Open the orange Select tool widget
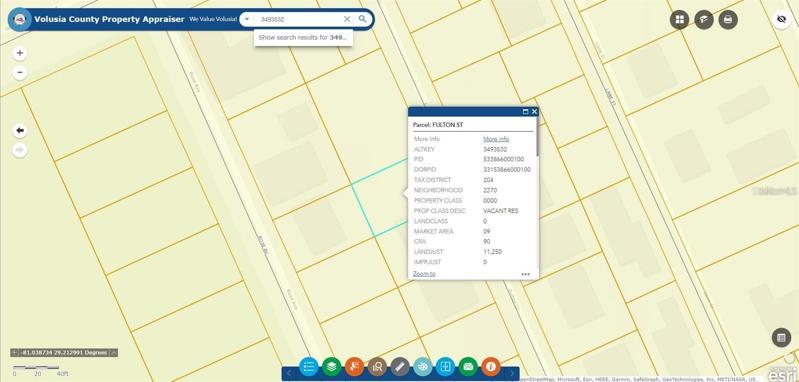Image resolution: width=799 pixels, height=382 pixels. [355, 366]
